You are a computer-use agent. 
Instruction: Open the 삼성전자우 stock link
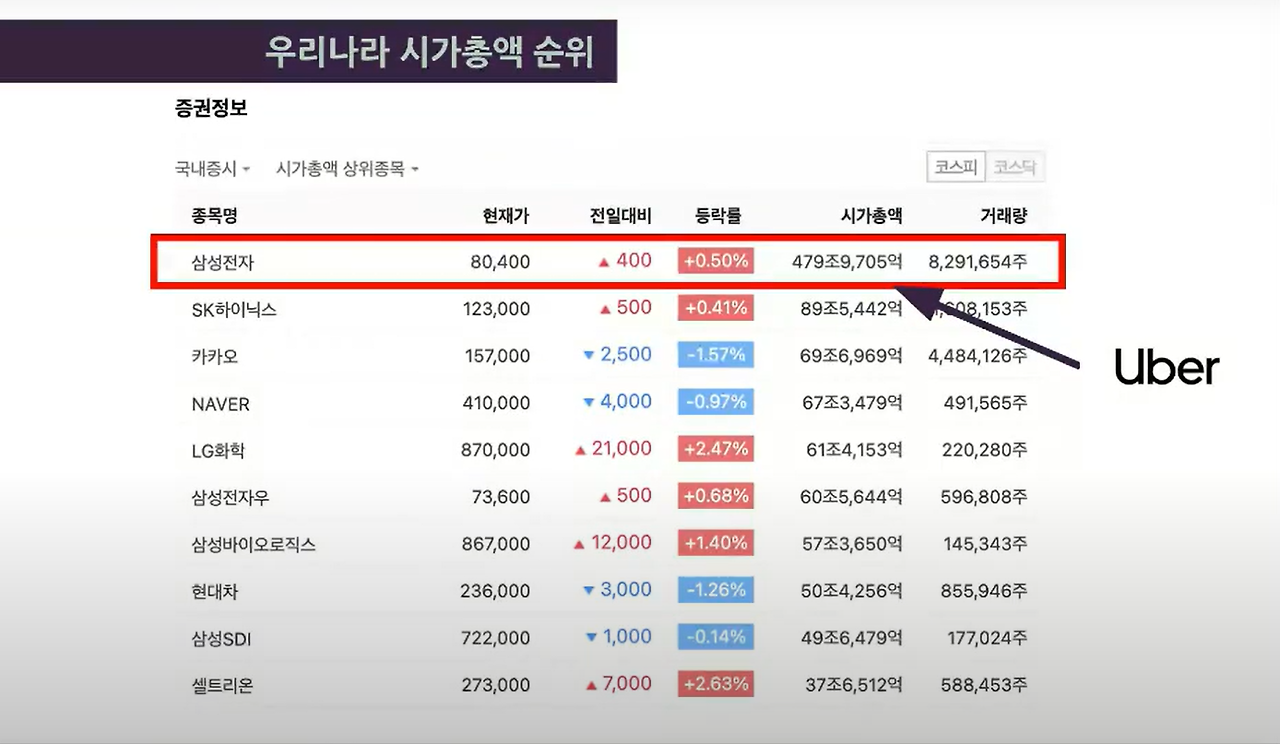click(x=229, y=497)
